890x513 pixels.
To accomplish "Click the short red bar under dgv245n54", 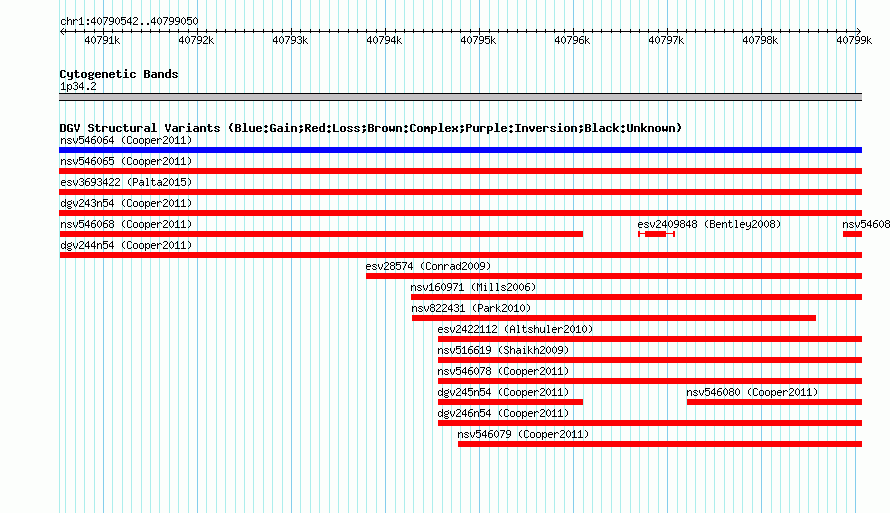I will (x=510, y=402).
